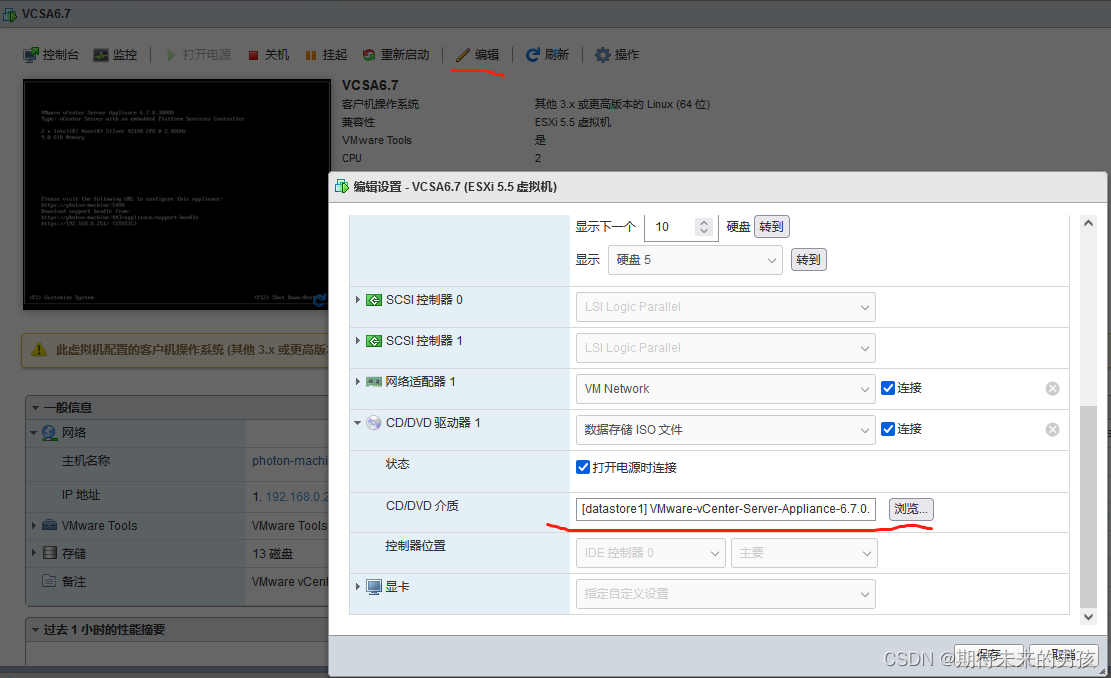This screenshot has width=1111, height=678.
Task: Open IDE 控制器 0 dropdown
Action: 650,553
